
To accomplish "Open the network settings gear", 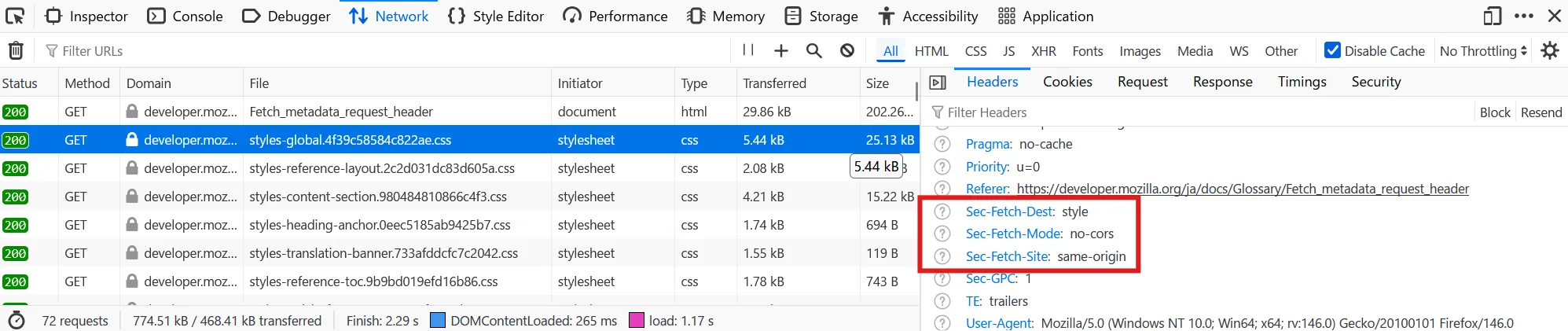I will (1550, 51).
